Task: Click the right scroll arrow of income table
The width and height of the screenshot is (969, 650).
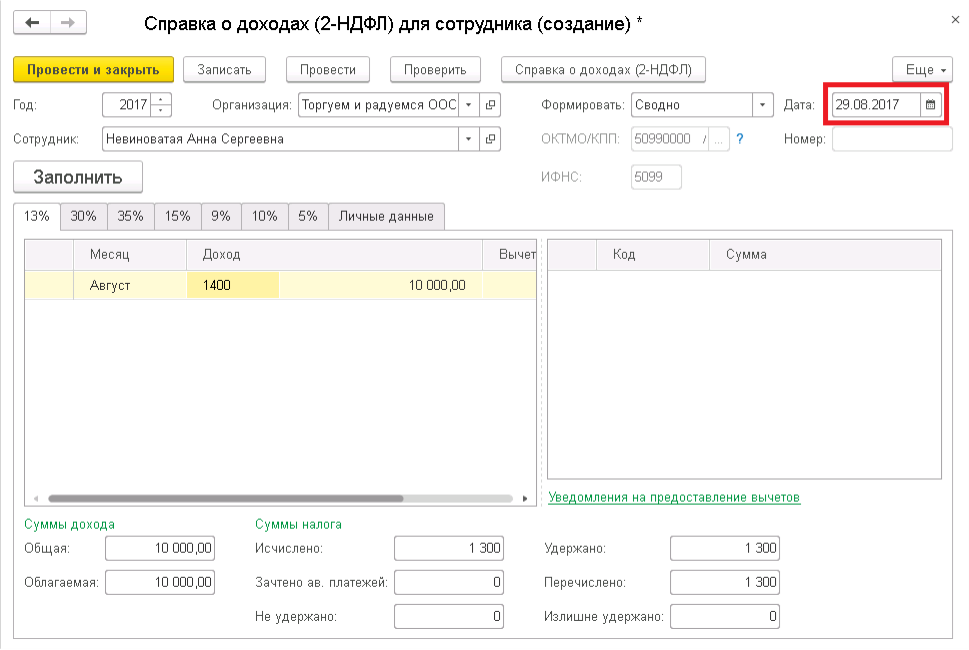Action: pyautogui.click(x=525, y=498)
